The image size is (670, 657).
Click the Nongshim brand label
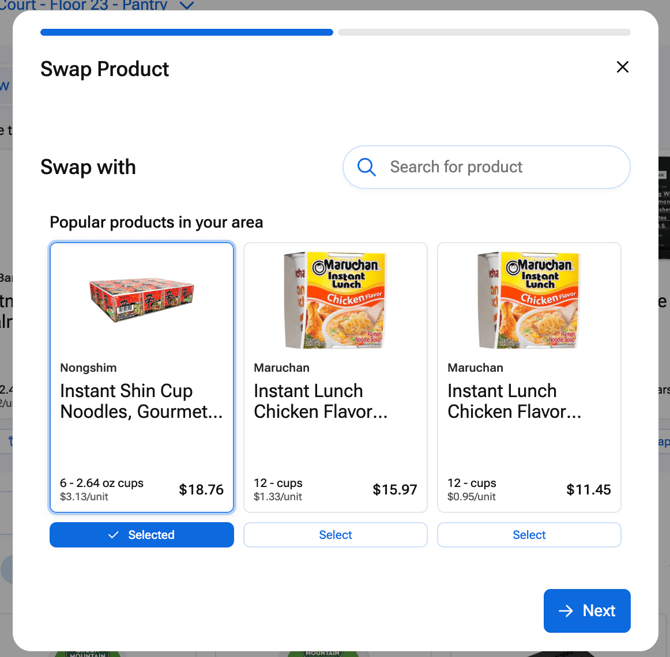[x=88, y=368]
